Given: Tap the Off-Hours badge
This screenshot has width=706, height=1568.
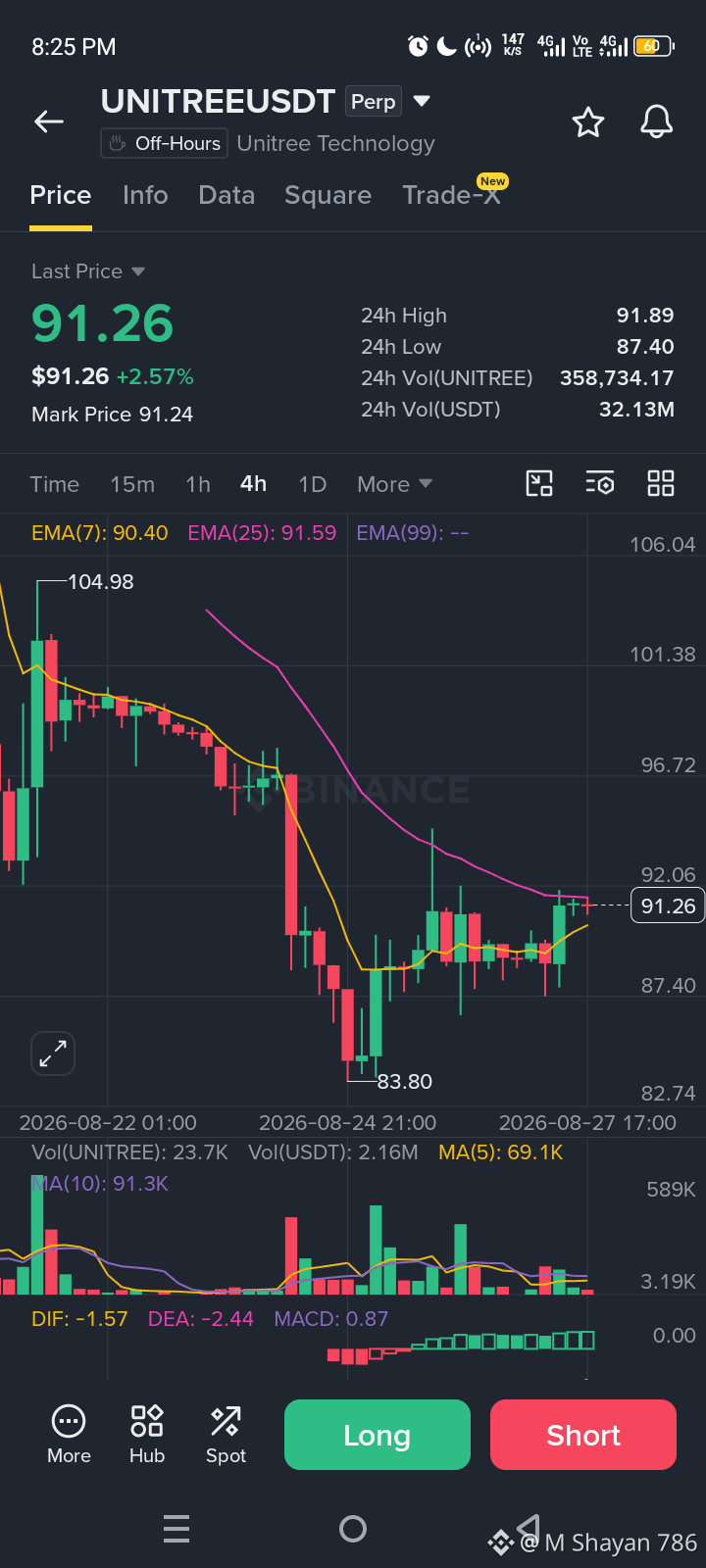Looking at the screenshot, I should click(165, 143).
